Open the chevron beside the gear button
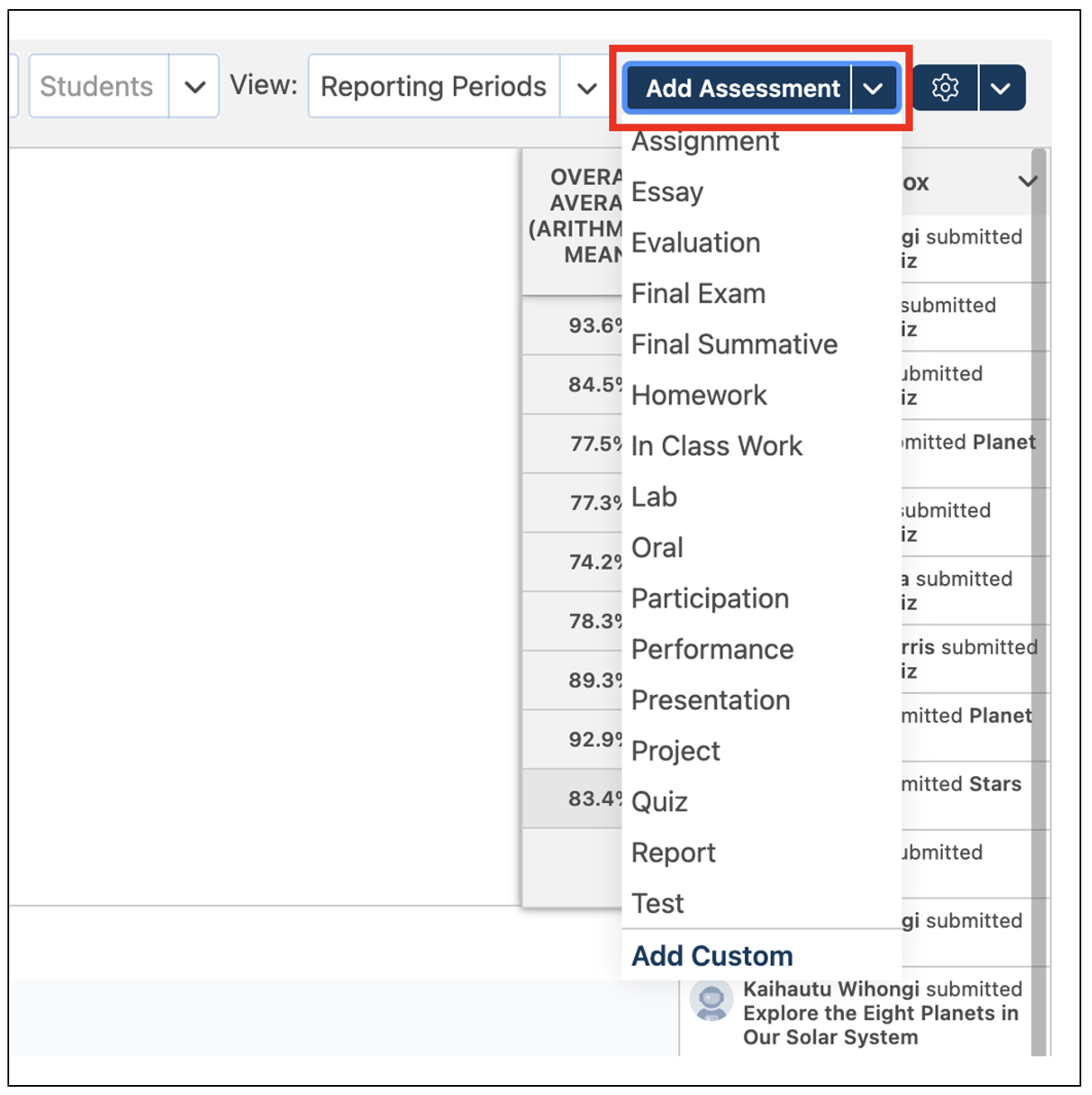This screenshot has height=1095, width=1092. tap(1002, 87)
